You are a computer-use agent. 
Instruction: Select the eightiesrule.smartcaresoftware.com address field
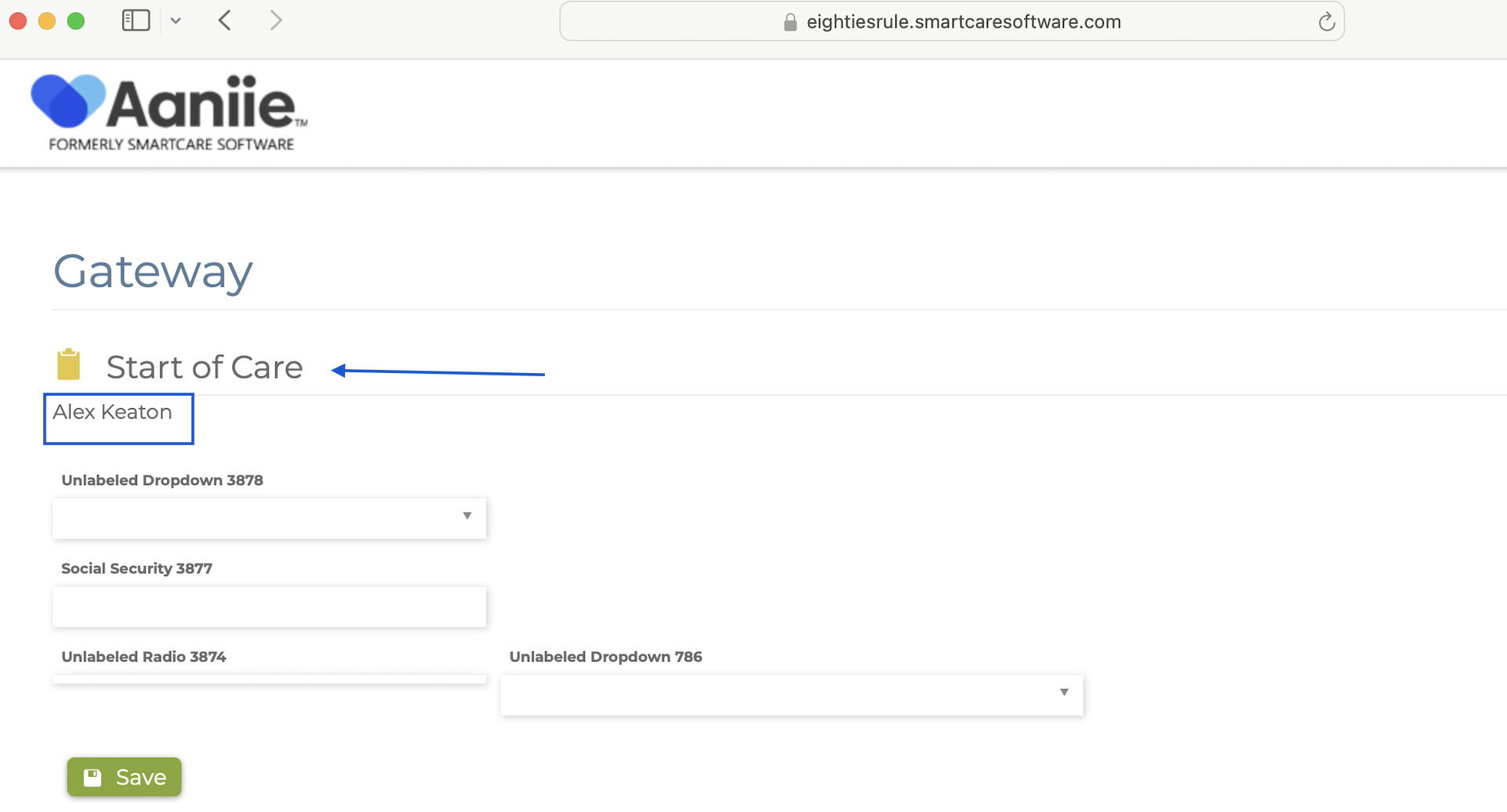tap(952, 22)
